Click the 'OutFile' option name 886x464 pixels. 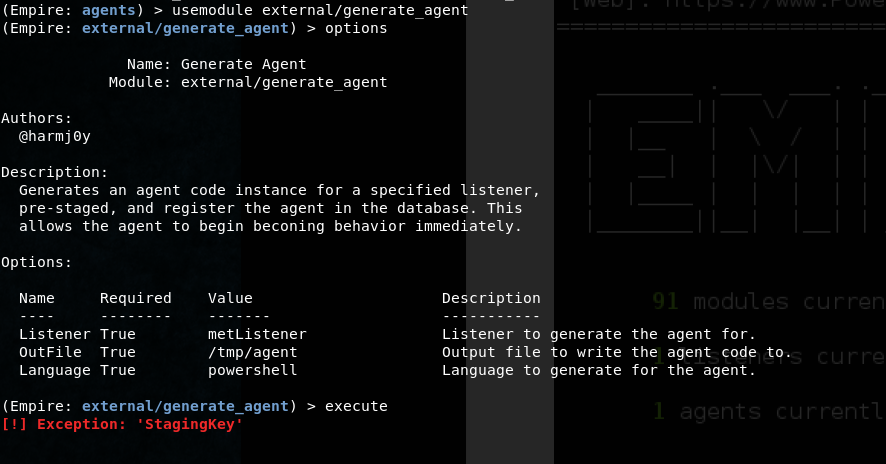point(50,353)
